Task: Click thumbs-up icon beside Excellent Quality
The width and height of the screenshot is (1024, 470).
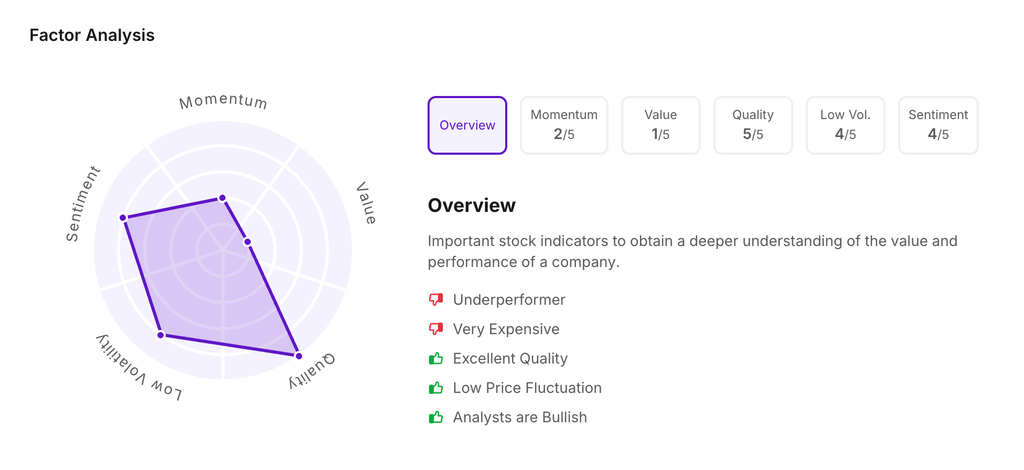Action: pyautogui.click(x=436, y=358)
